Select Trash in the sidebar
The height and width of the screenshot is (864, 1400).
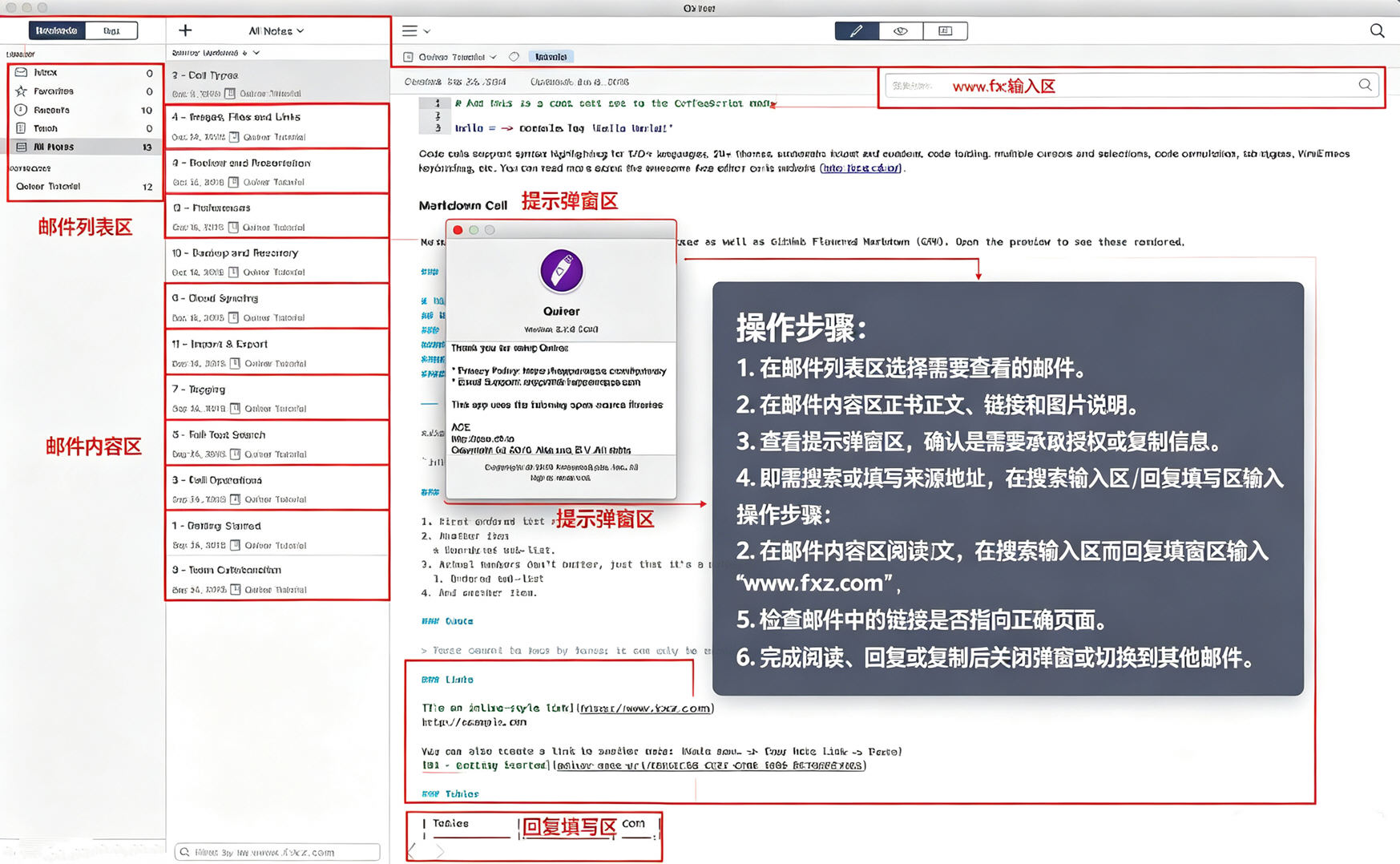coord(83,127)
